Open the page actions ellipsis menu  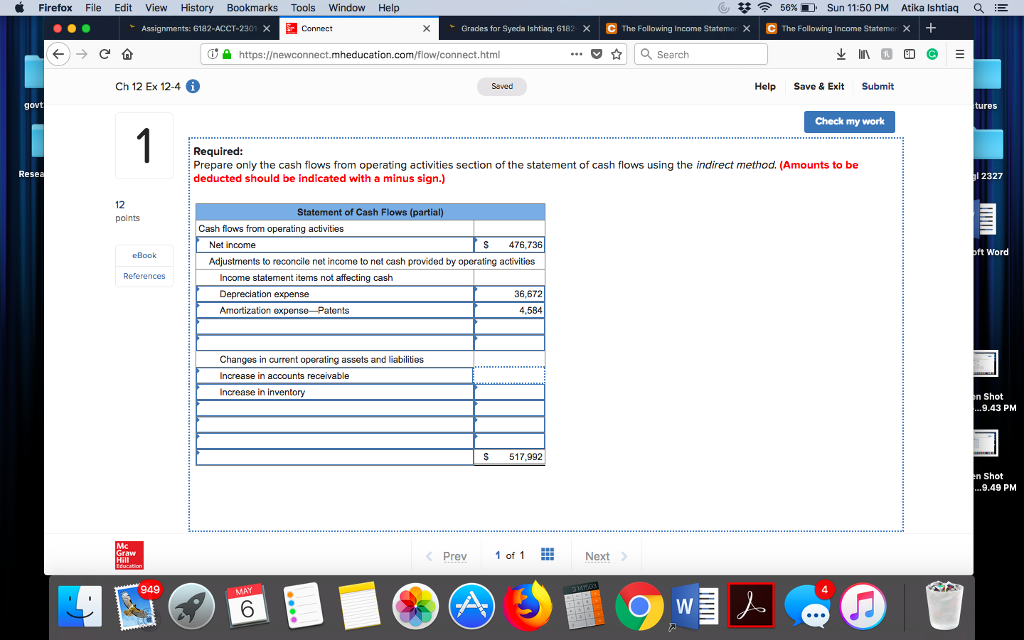click(578, 55)
